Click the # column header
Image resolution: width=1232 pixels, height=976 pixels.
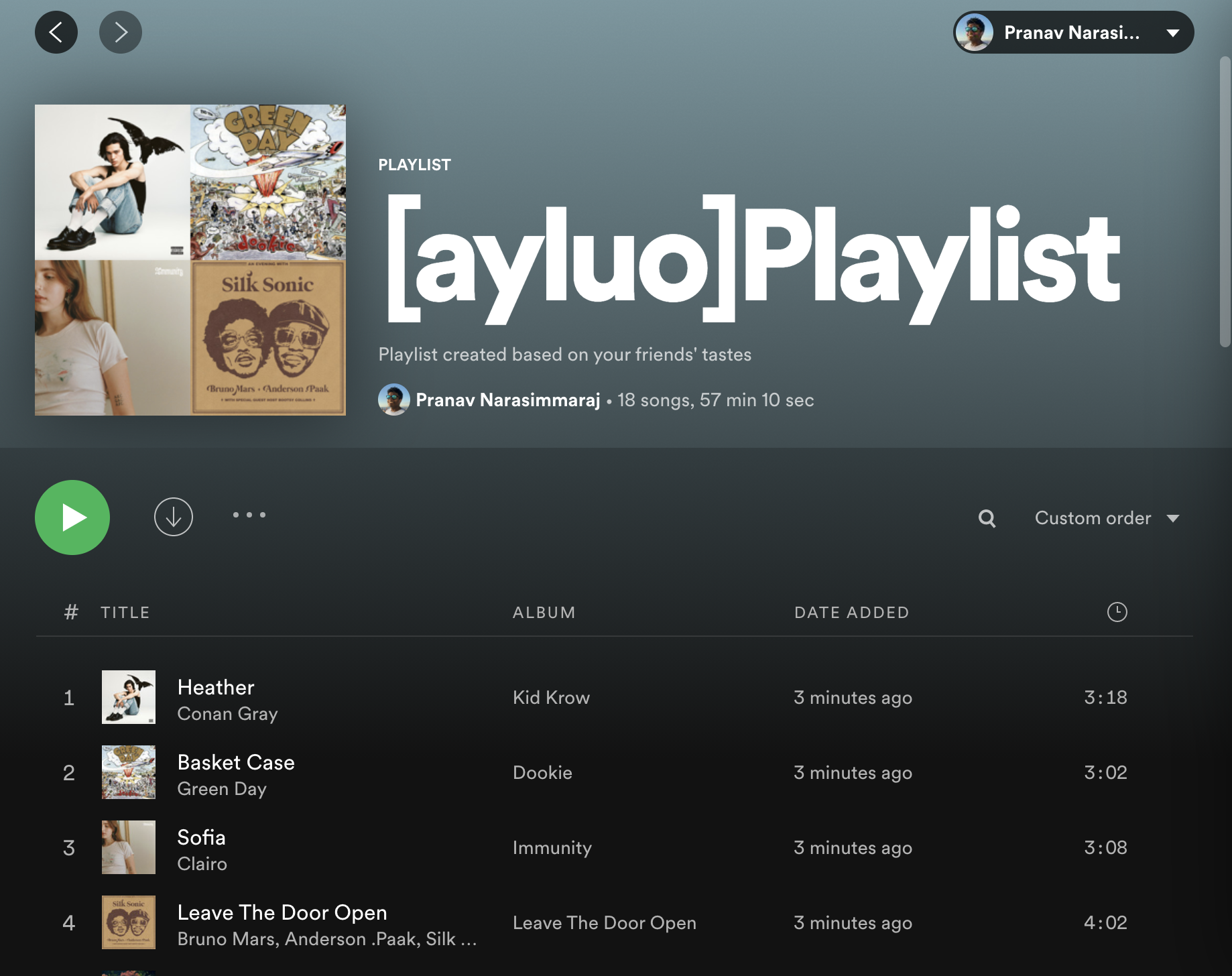pyautogui.click(x=71, y=613)
